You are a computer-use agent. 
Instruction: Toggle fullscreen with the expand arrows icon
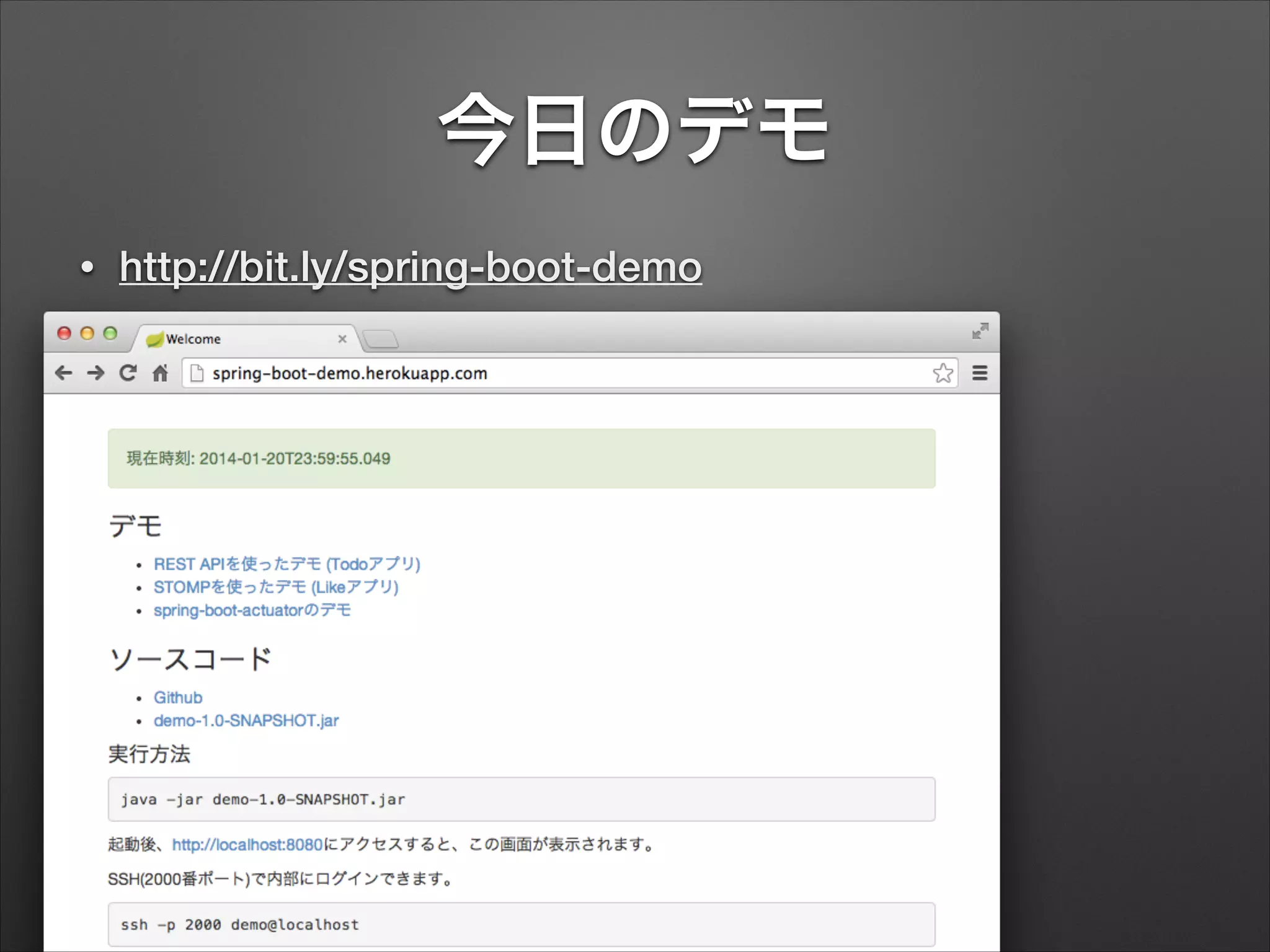[x=980, y=331]
